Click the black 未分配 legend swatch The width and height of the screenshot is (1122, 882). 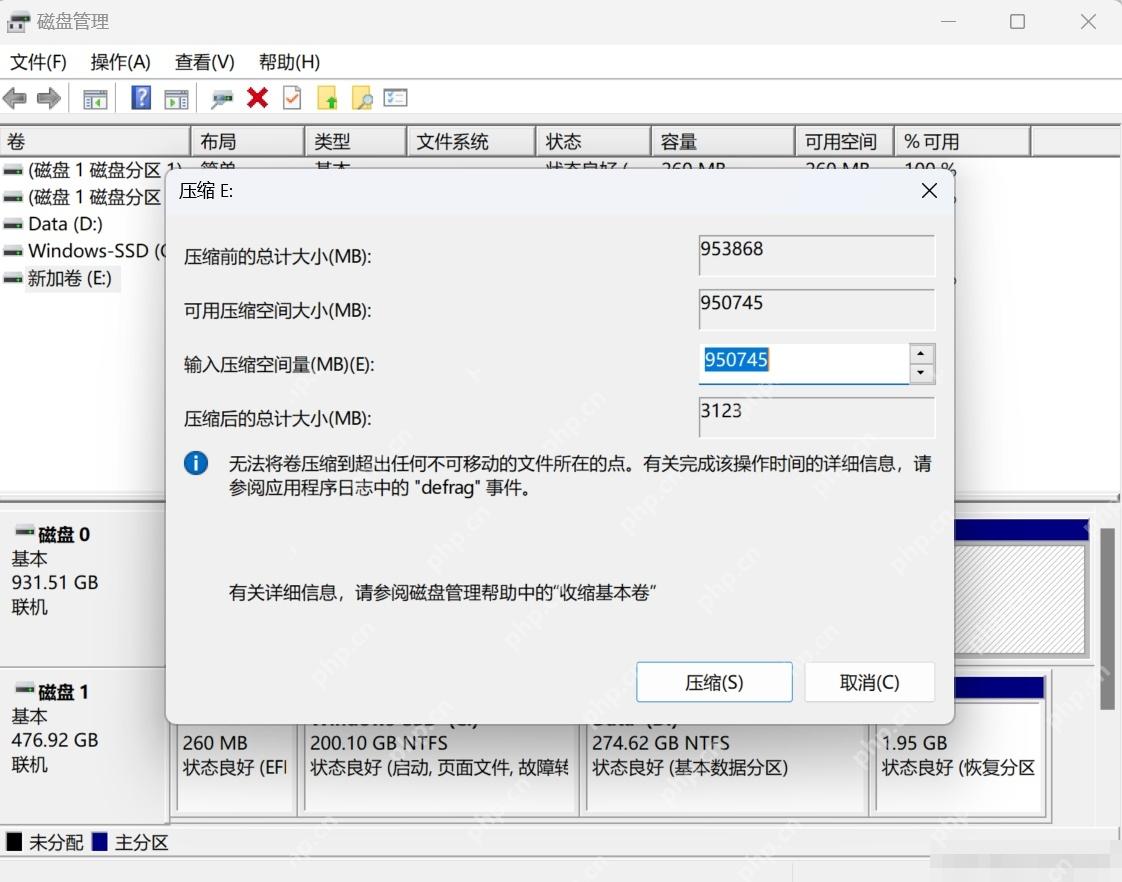pos(14,842)
